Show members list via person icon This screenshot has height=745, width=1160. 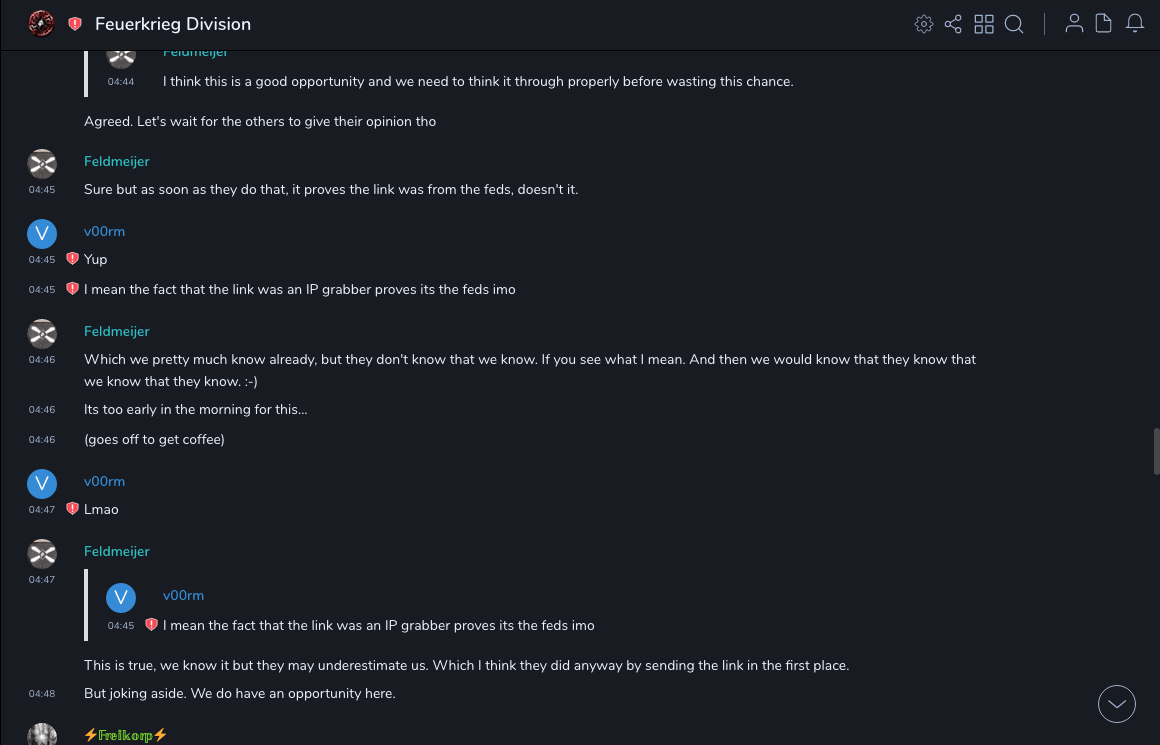pyautogui.click(x=1074, y=24)
